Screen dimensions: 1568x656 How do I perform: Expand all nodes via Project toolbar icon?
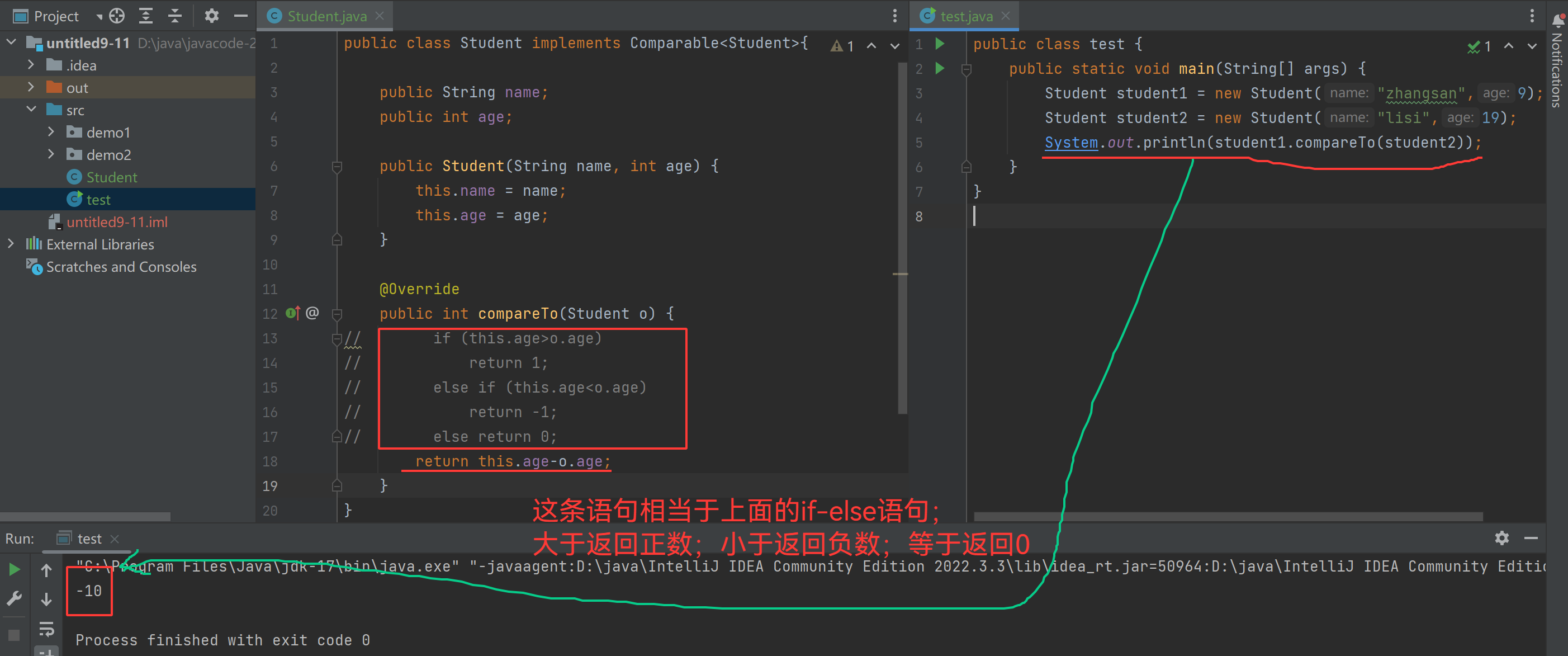[146, 16]
